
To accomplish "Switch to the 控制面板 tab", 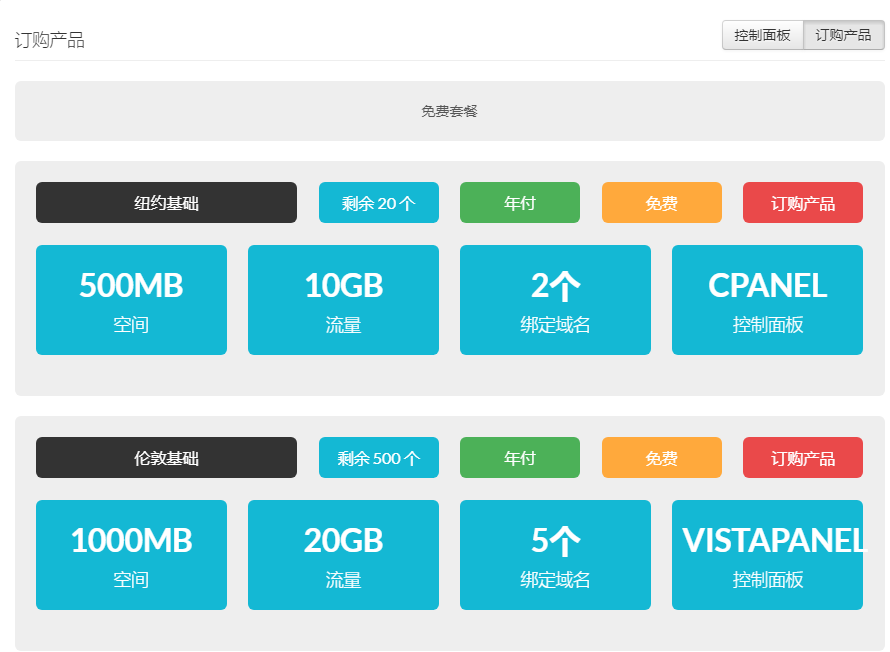I will [x=762, y=35].
